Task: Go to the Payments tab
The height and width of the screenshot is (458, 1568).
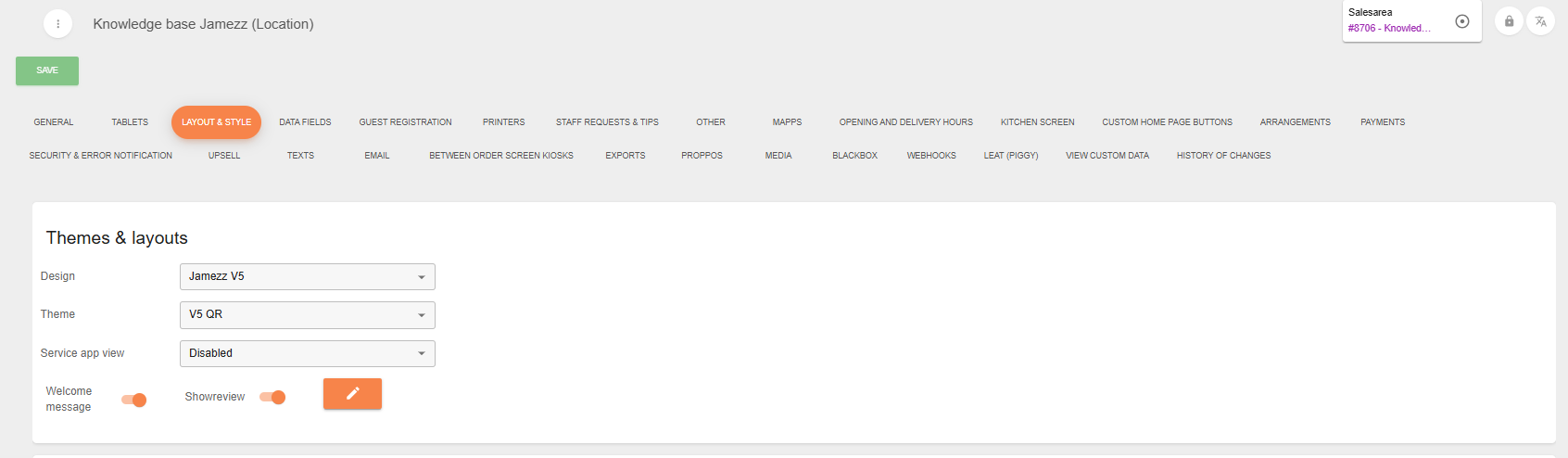Action: coord(1382,122)
